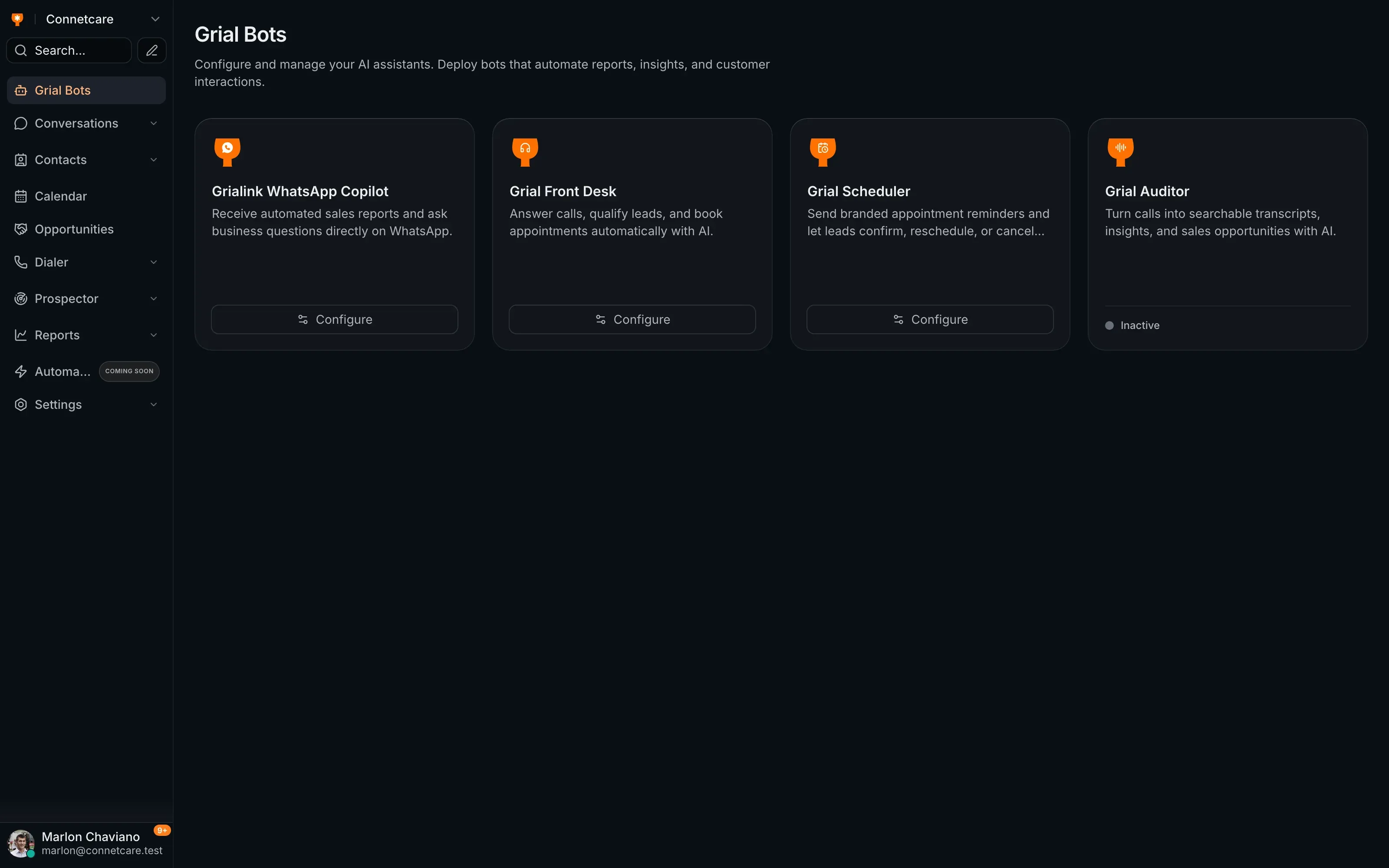Click the Calendar sidebar icon

point(21,196)
